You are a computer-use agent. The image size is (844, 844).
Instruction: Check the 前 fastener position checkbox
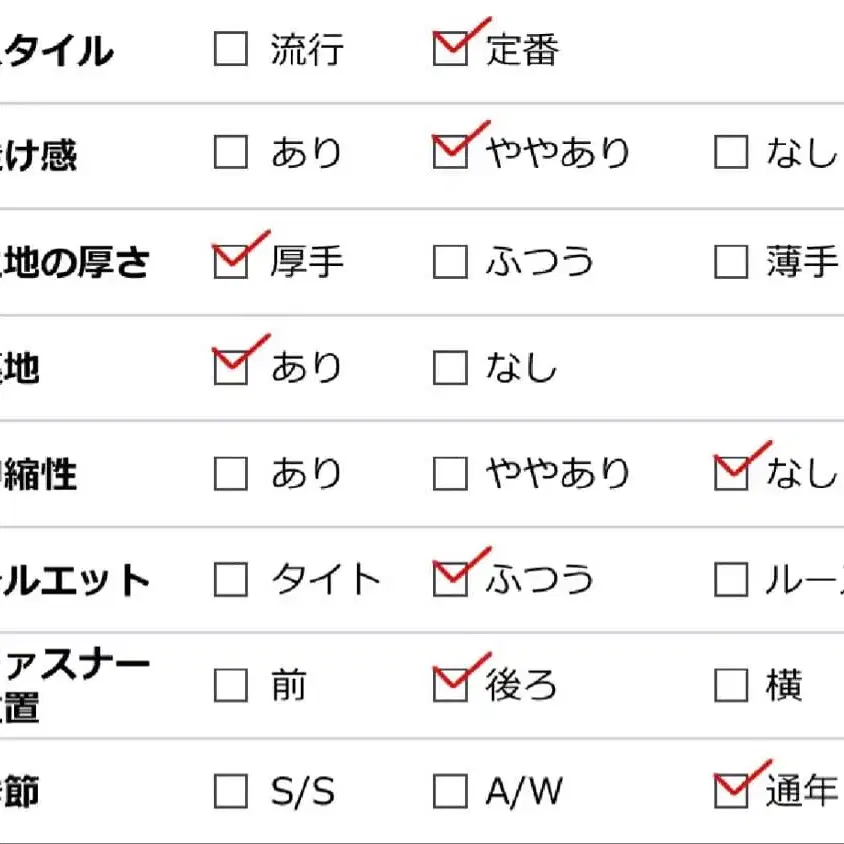tap(231, 685)
